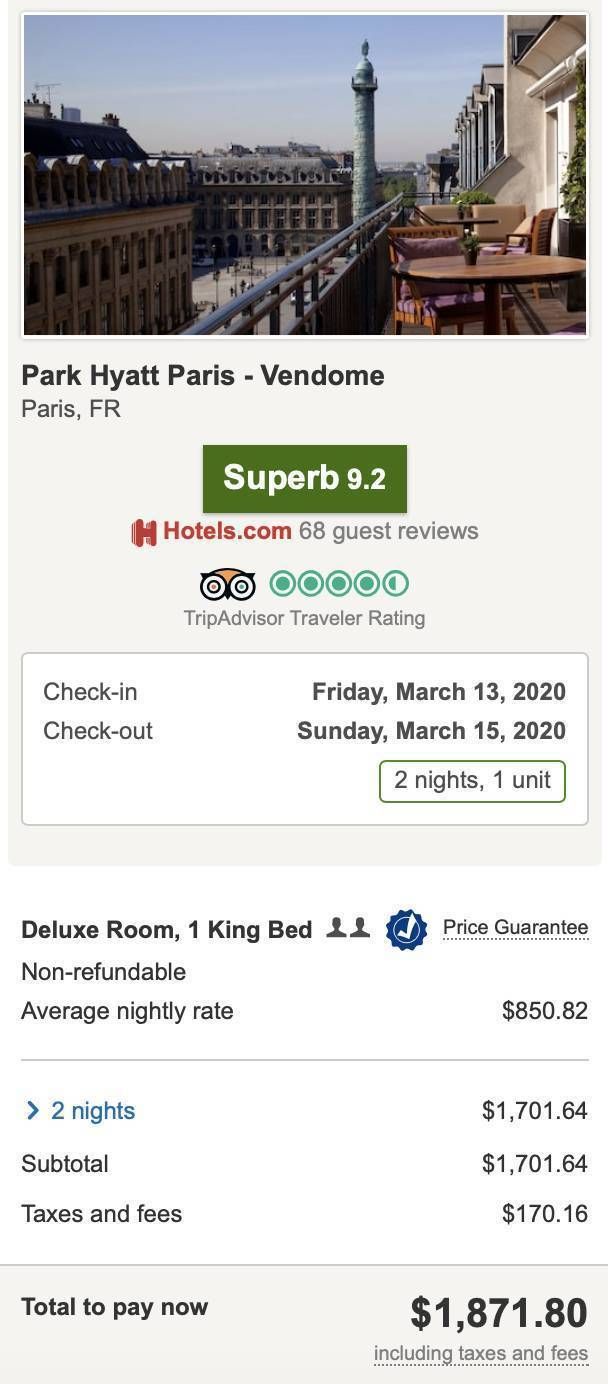The image size is (608, 1384).
Task: Click the including taxes and fees link
Action: tap(481, 1354)
